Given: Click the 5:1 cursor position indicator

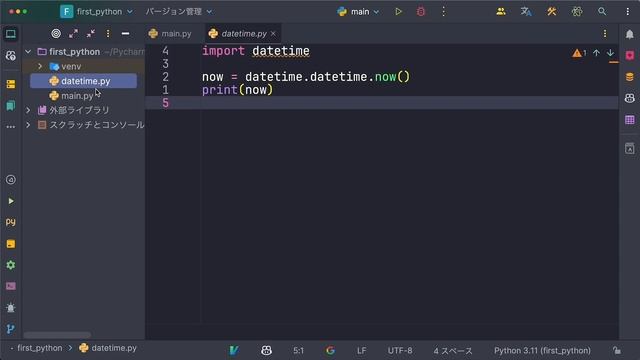Looking at the screenshot, I should coord(298,351).
